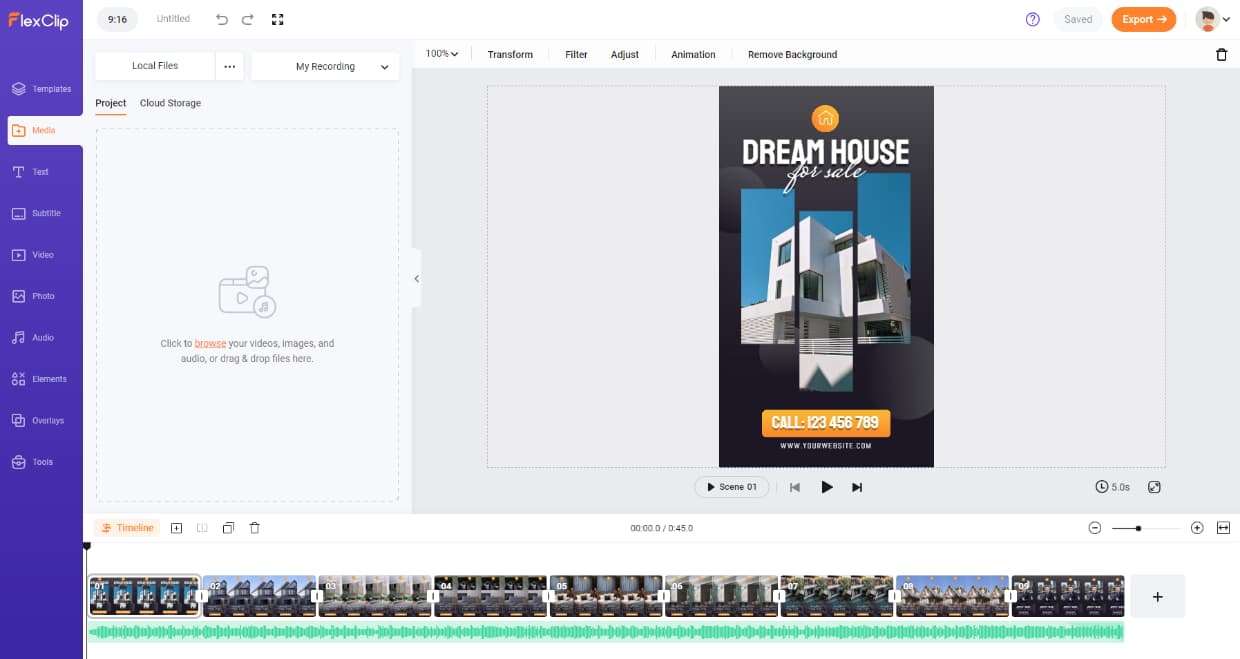
Task: Collapse the media side panel
Action: 417,279
